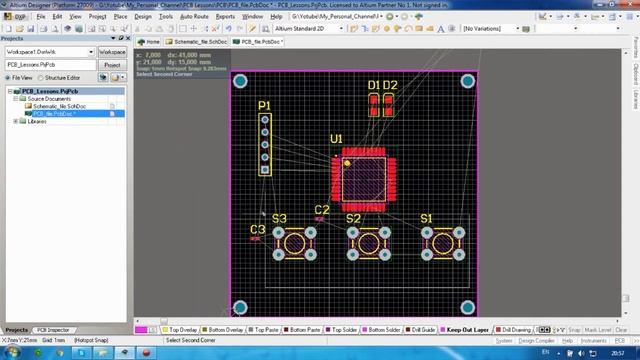
Task: Click the Place String text A icon
Action: coord(441,29)
